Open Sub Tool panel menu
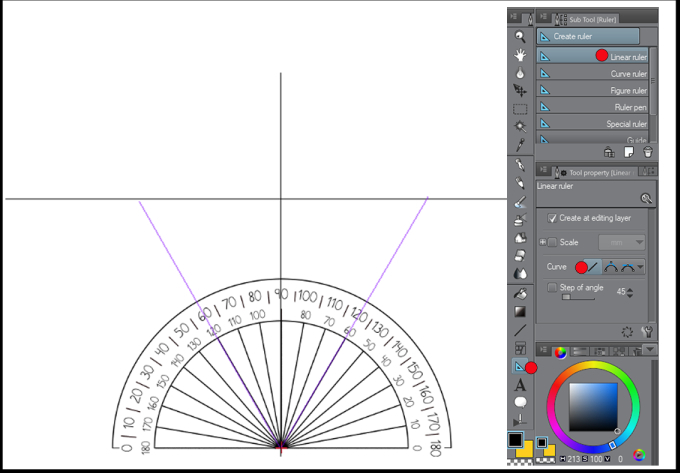The image size is (680, 473). (543, 17)
